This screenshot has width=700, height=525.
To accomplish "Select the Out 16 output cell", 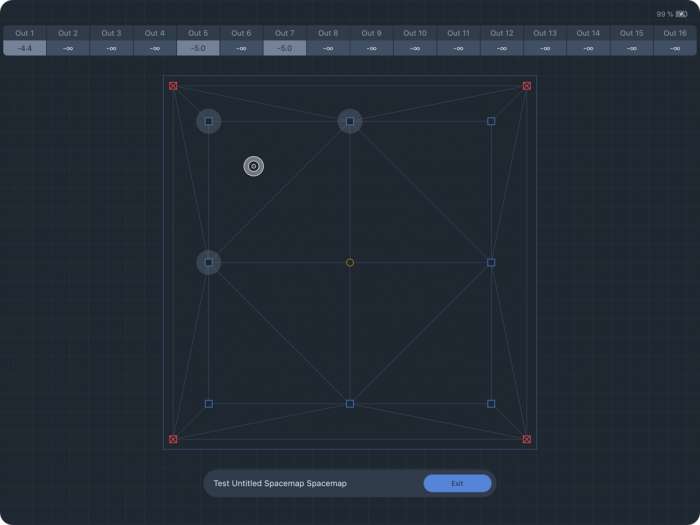I will pos(675,41).
